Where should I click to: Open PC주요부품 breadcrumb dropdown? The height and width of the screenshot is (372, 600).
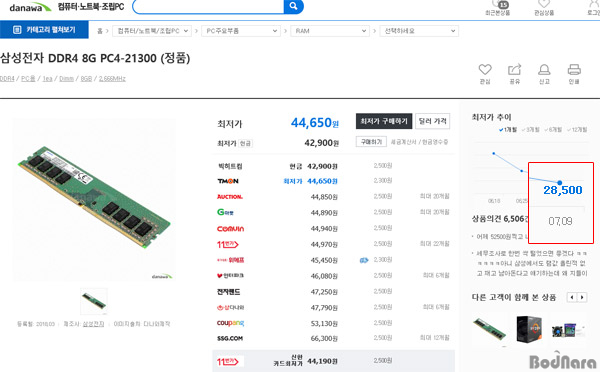click(241, 31)
